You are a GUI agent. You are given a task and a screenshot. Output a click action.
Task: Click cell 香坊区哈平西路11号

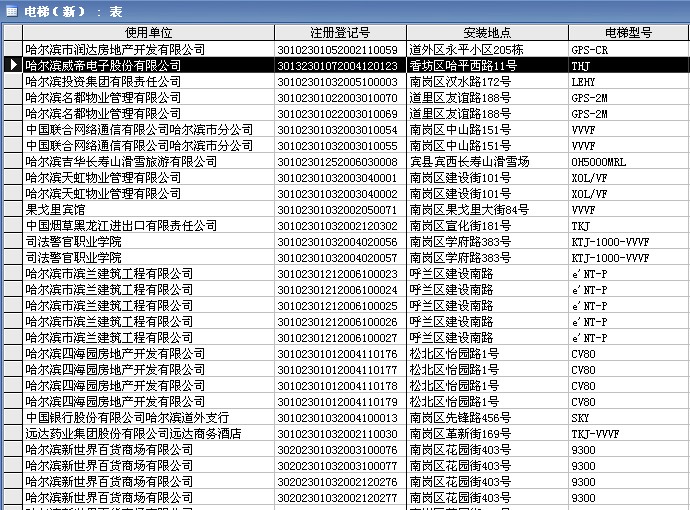click(487, 66)
